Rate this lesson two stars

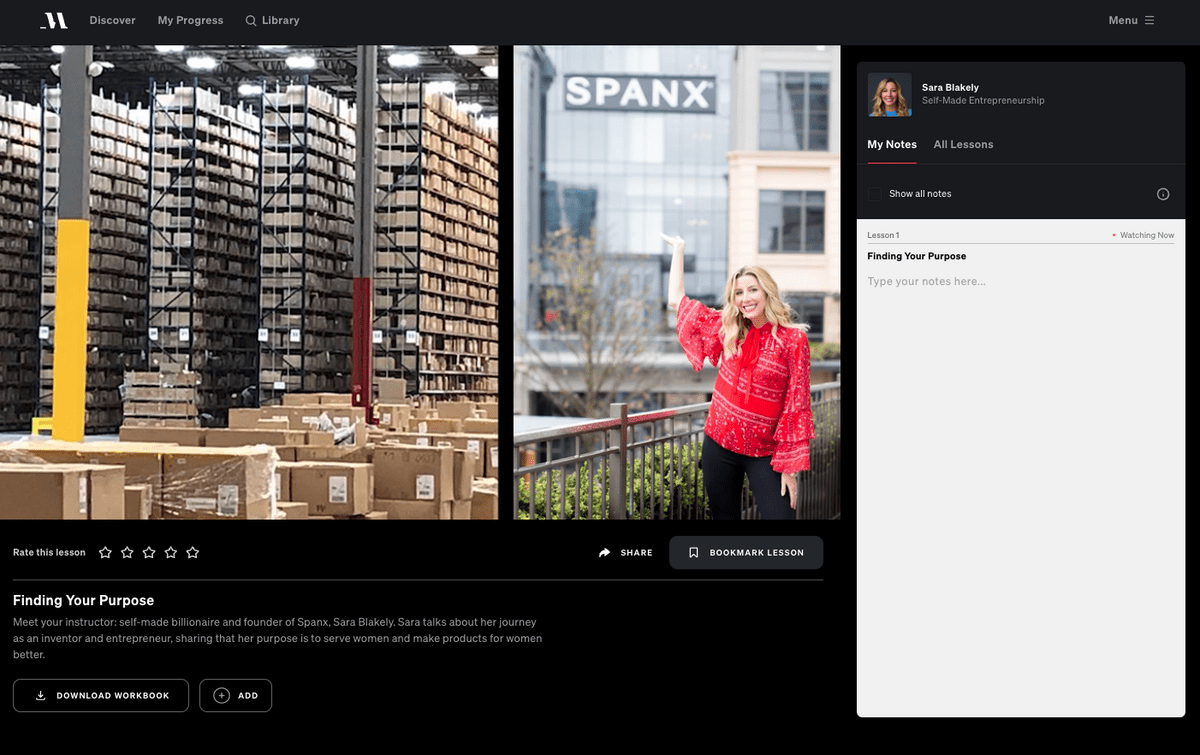pyautogui.click(x=127, y=552)
